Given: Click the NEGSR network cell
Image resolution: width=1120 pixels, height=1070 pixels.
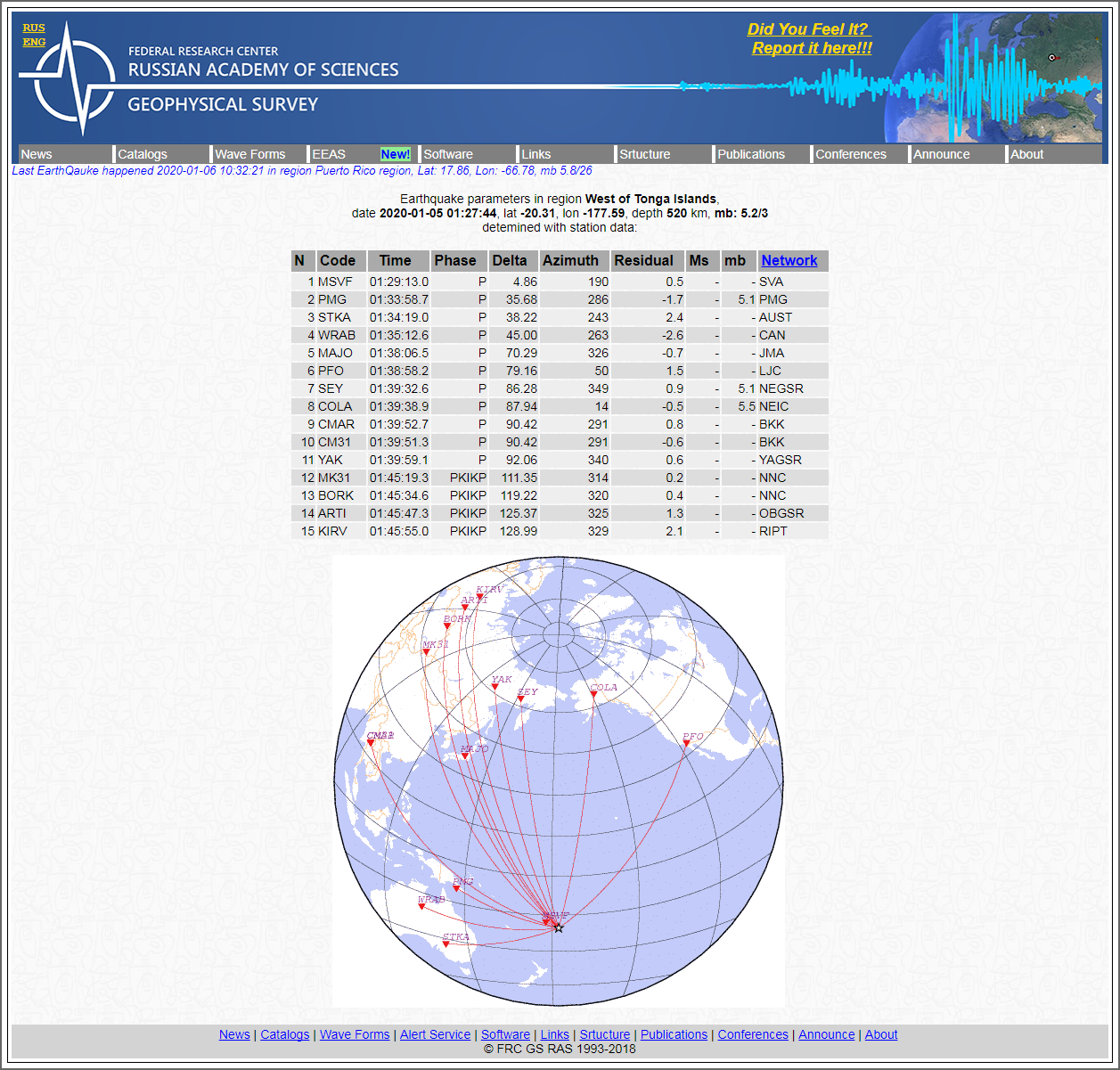Looking at the screenshot, I should click(x=793, y=388).
